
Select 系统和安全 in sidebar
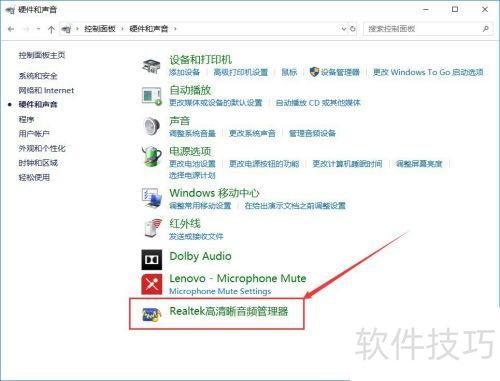(38, 76)
